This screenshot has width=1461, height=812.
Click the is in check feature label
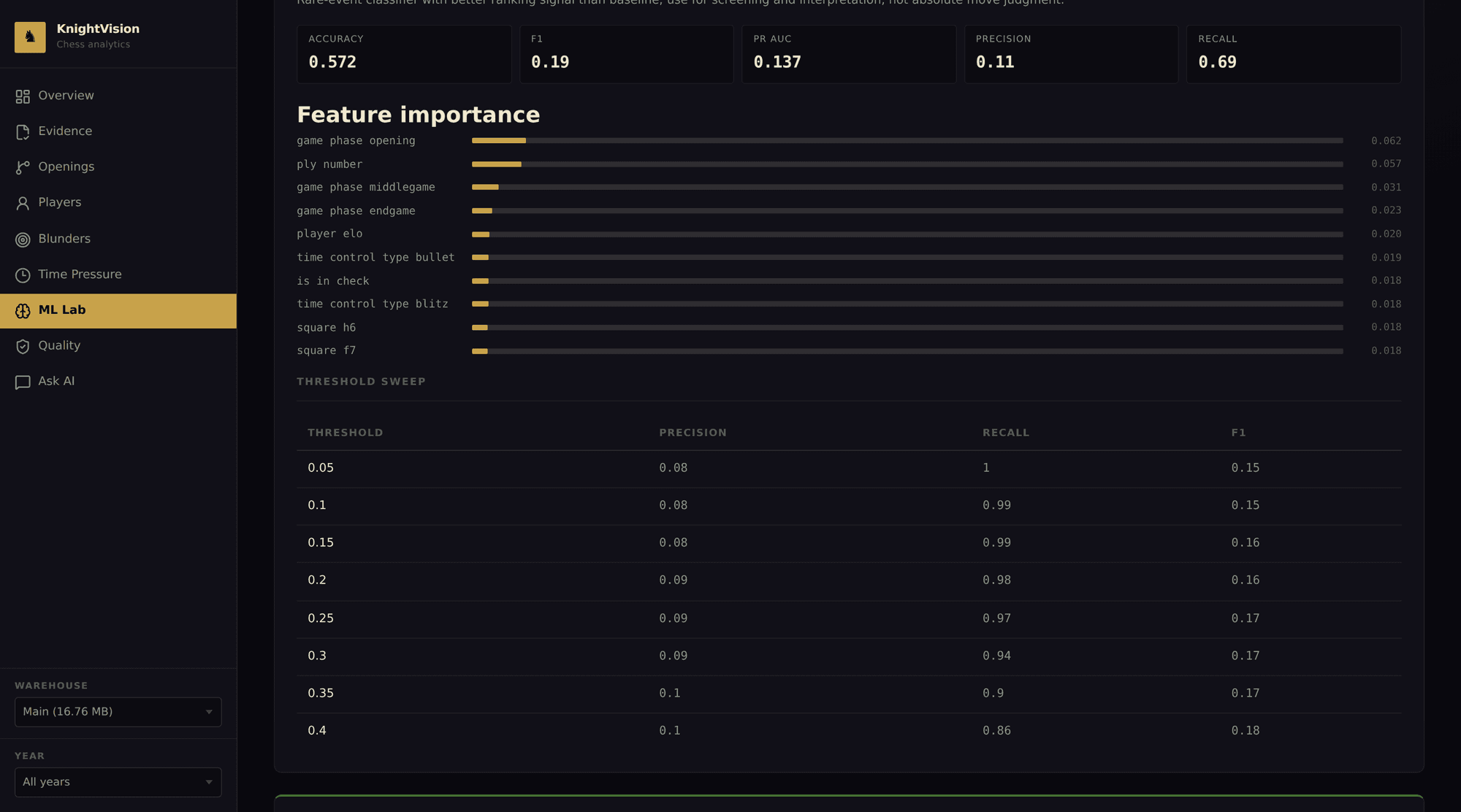pyautogui.click(x=333, y=281)
